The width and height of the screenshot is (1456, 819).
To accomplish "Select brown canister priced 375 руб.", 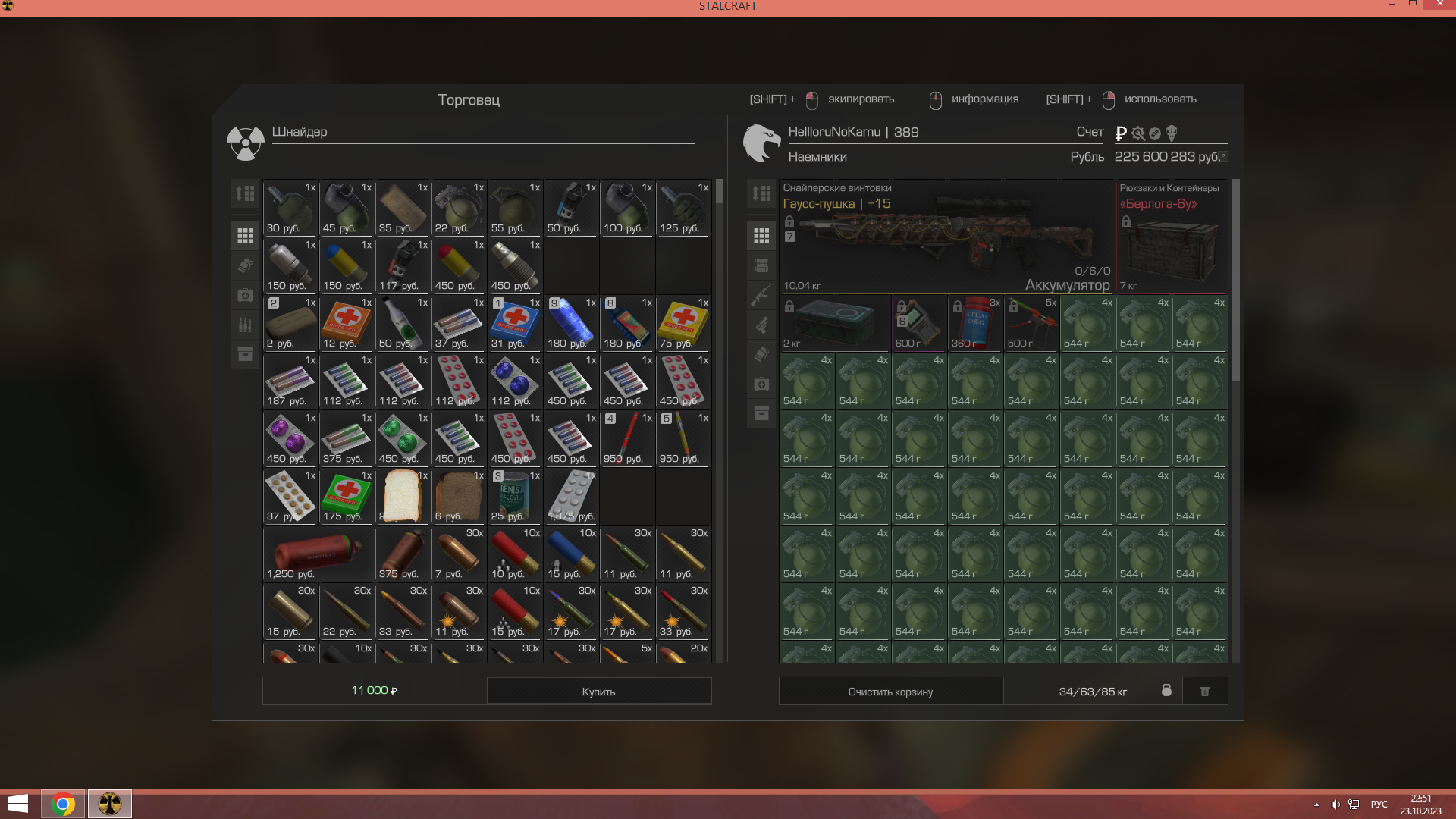I will coord(403,554).
